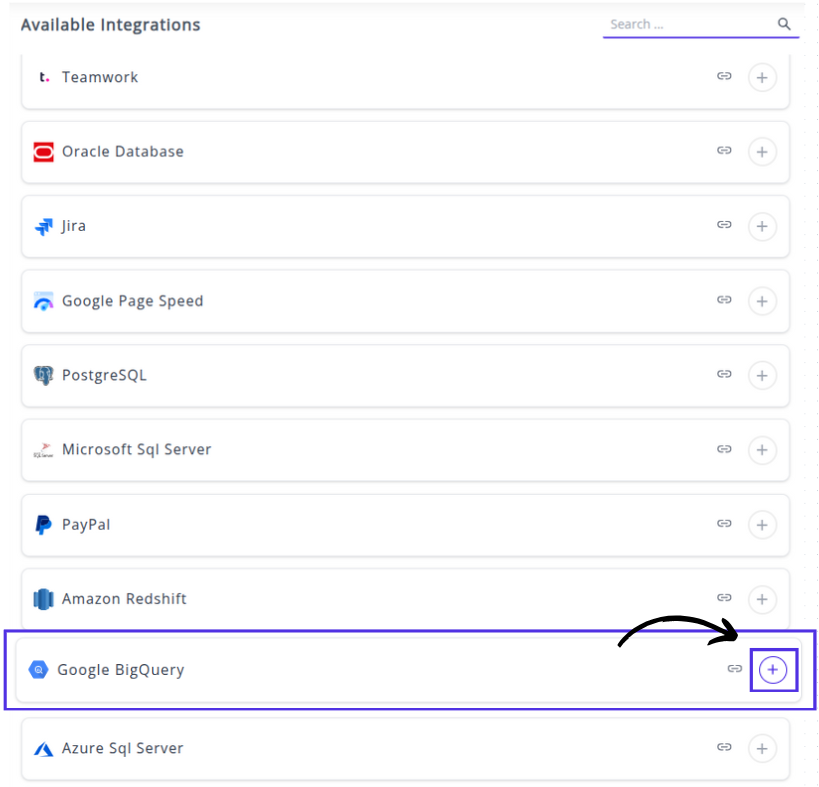Add the Teamwork integration with plus icon
Viewport: 819px width, 787px height.
coord(762,77)
